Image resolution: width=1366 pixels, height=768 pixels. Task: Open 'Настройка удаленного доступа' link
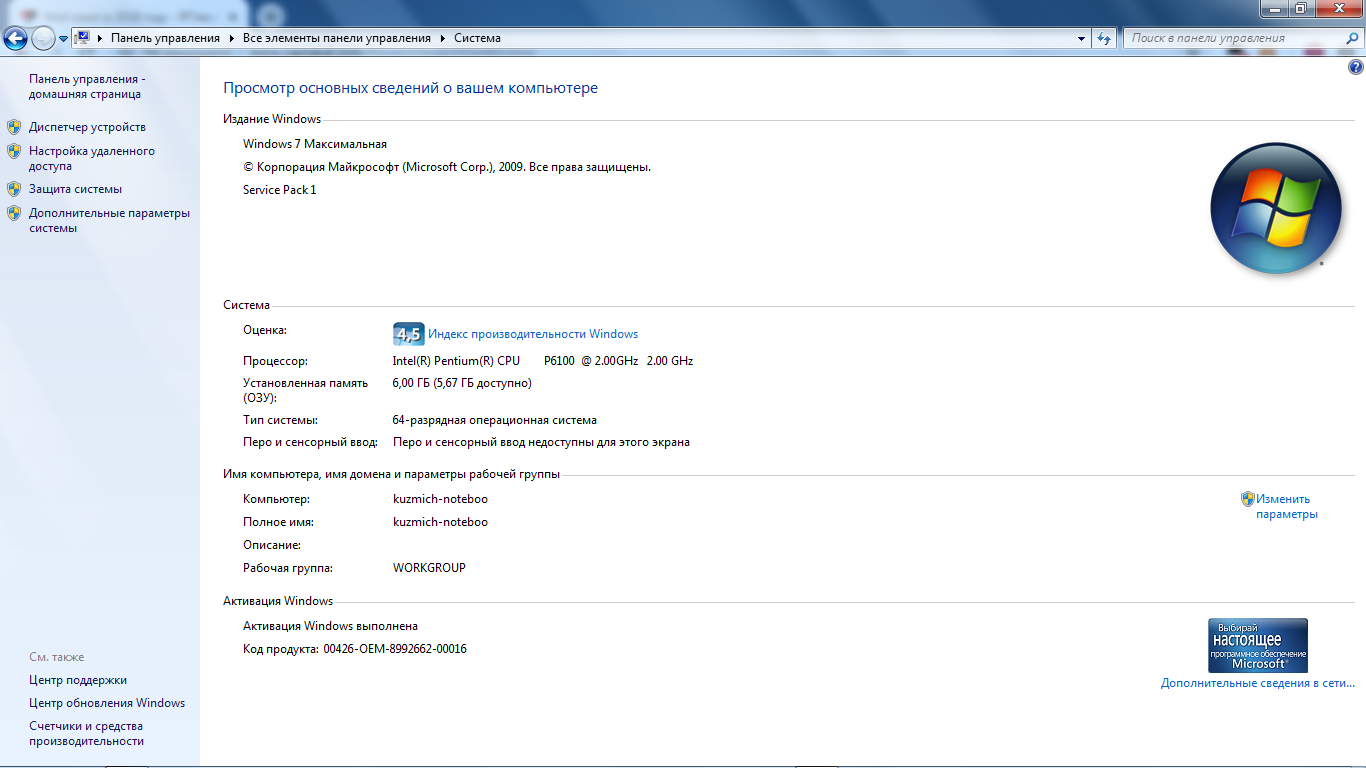[x=92, y=159]
